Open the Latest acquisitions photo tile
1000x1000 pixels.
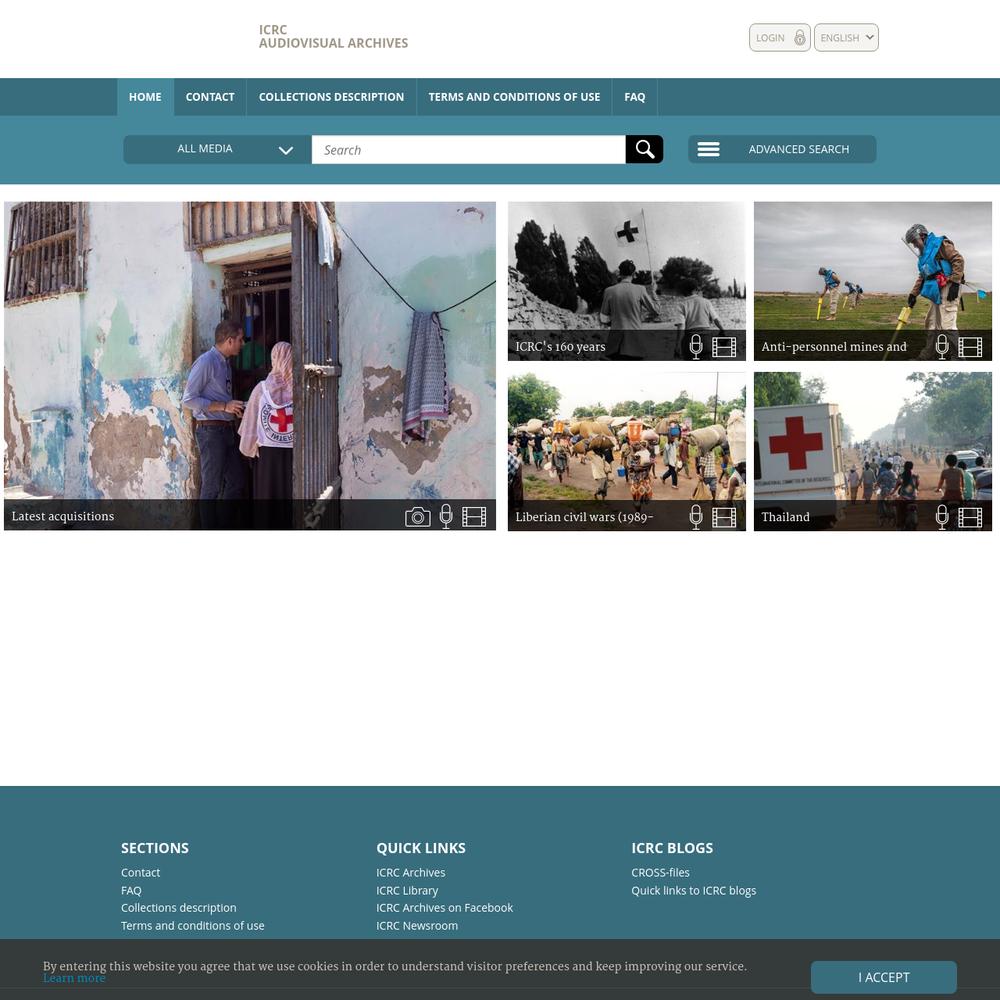[x=250, y=366]
